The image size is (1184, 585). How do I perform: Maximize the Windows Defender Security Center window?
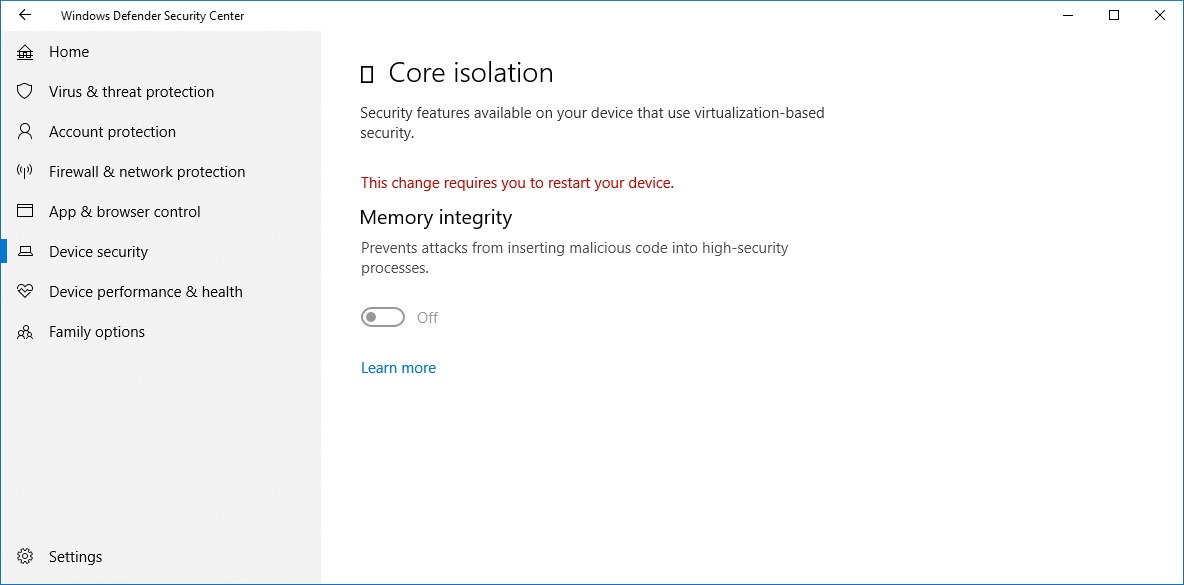coord(1114,15)
